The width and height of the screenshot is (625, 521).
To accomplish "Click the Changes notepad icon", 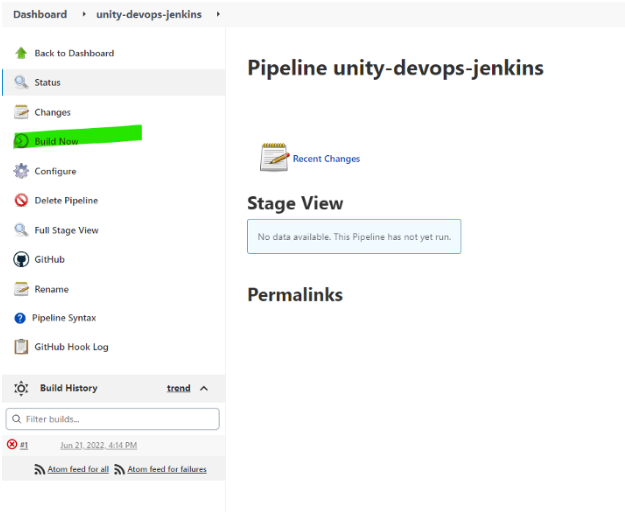I will click(21, 112).
